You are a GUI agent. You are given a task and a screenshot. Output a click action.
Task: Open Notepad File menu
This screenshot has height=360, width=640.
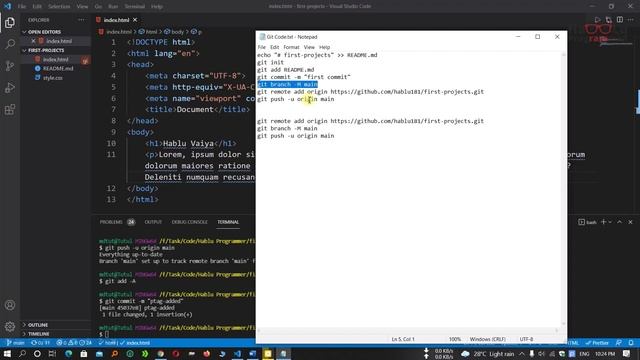click(262, 47)
